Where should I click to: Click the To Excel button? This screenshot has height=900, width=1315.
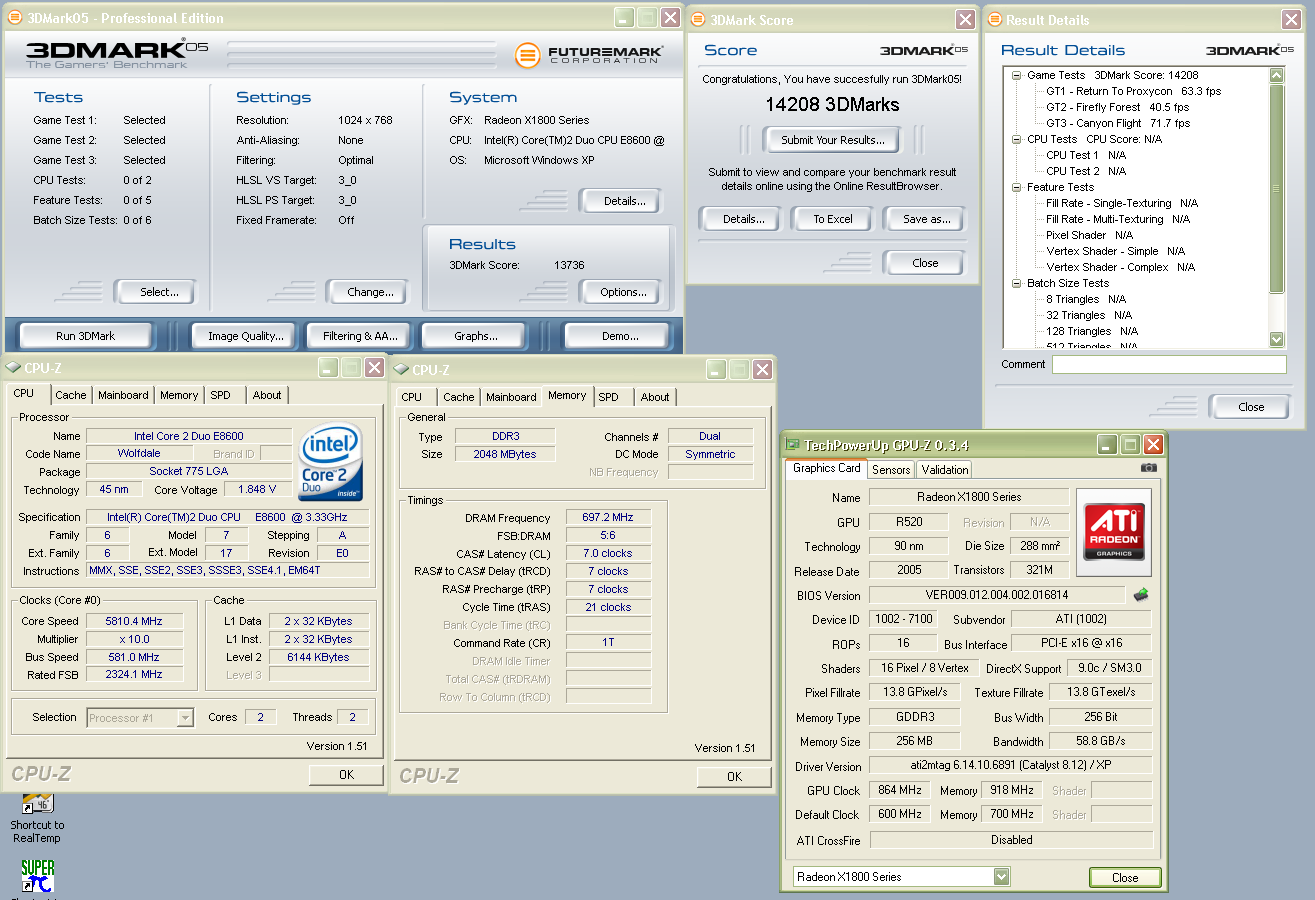833,219
